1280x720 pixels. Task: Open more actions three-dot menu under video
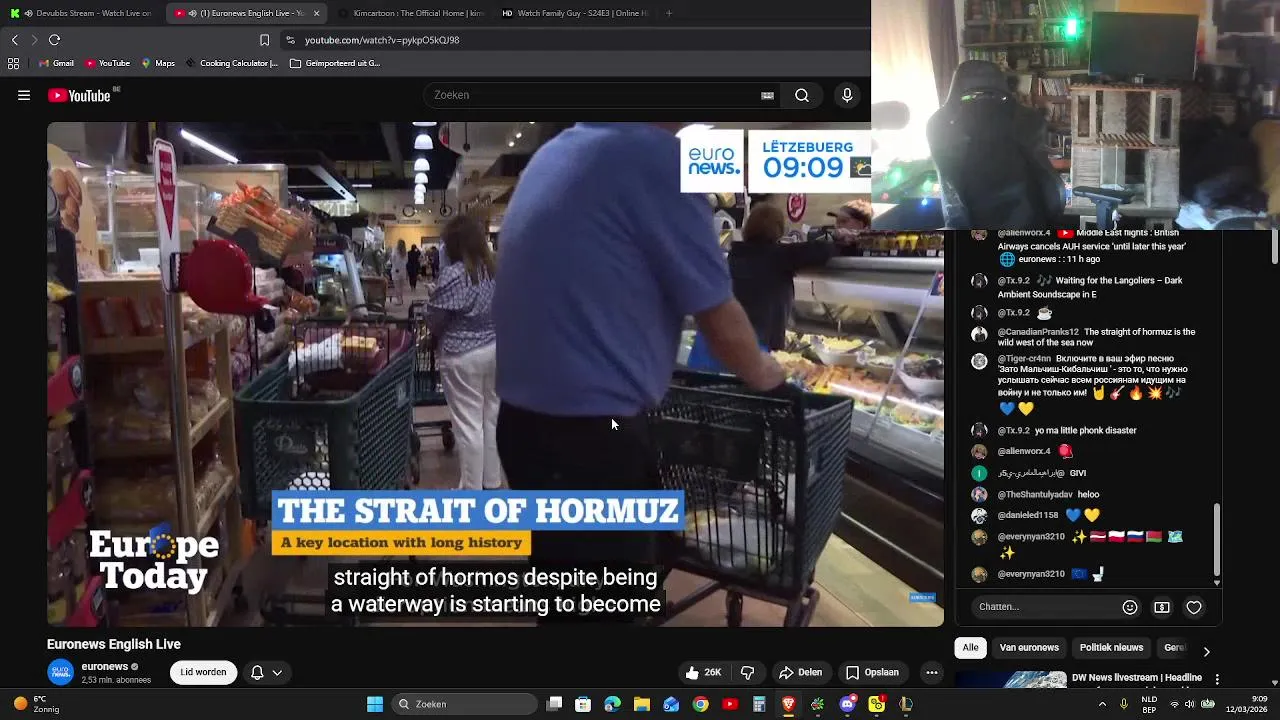click(x=932, y=673)
